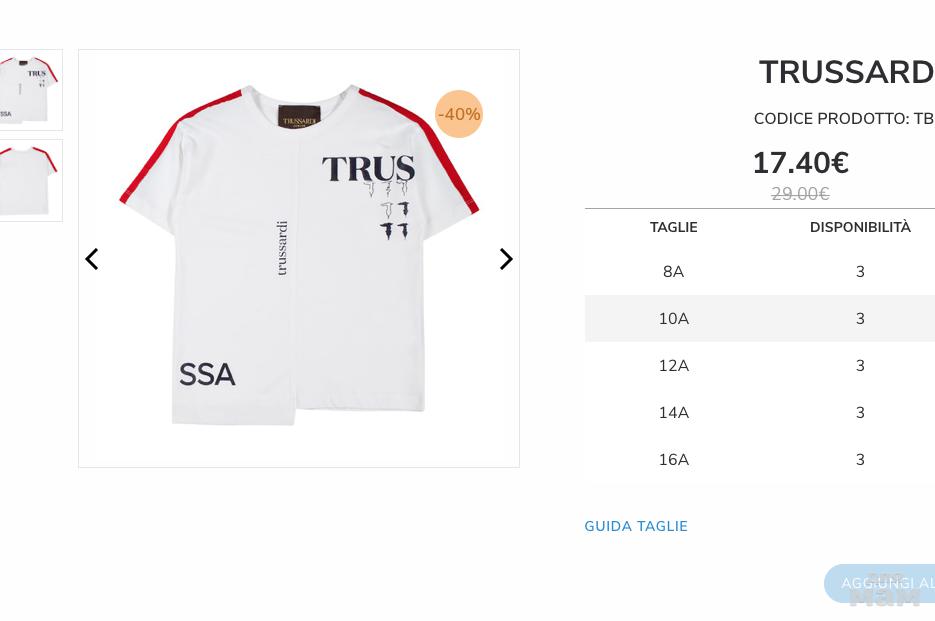Click the crossed-out 29.00€ price
Viewport: 935px width, 621px height.
800,194
